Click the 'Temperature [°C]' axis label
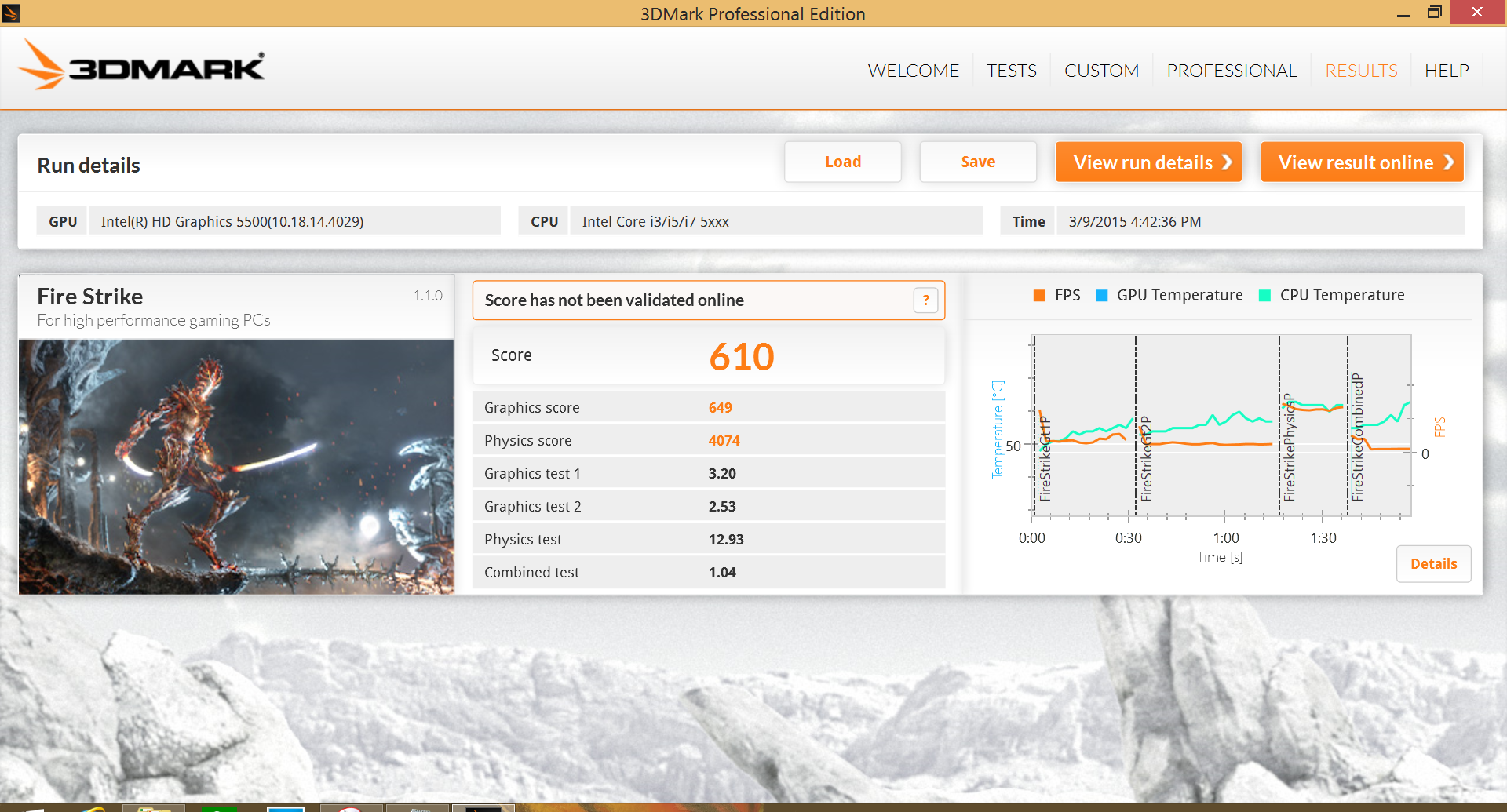 coord(998,430)
